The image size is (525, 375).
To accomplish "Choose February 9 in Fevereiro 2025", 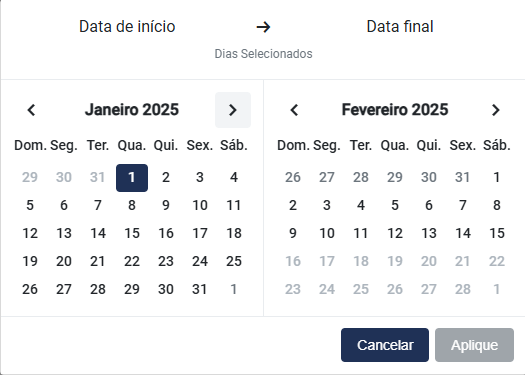I will pos(293,233).
